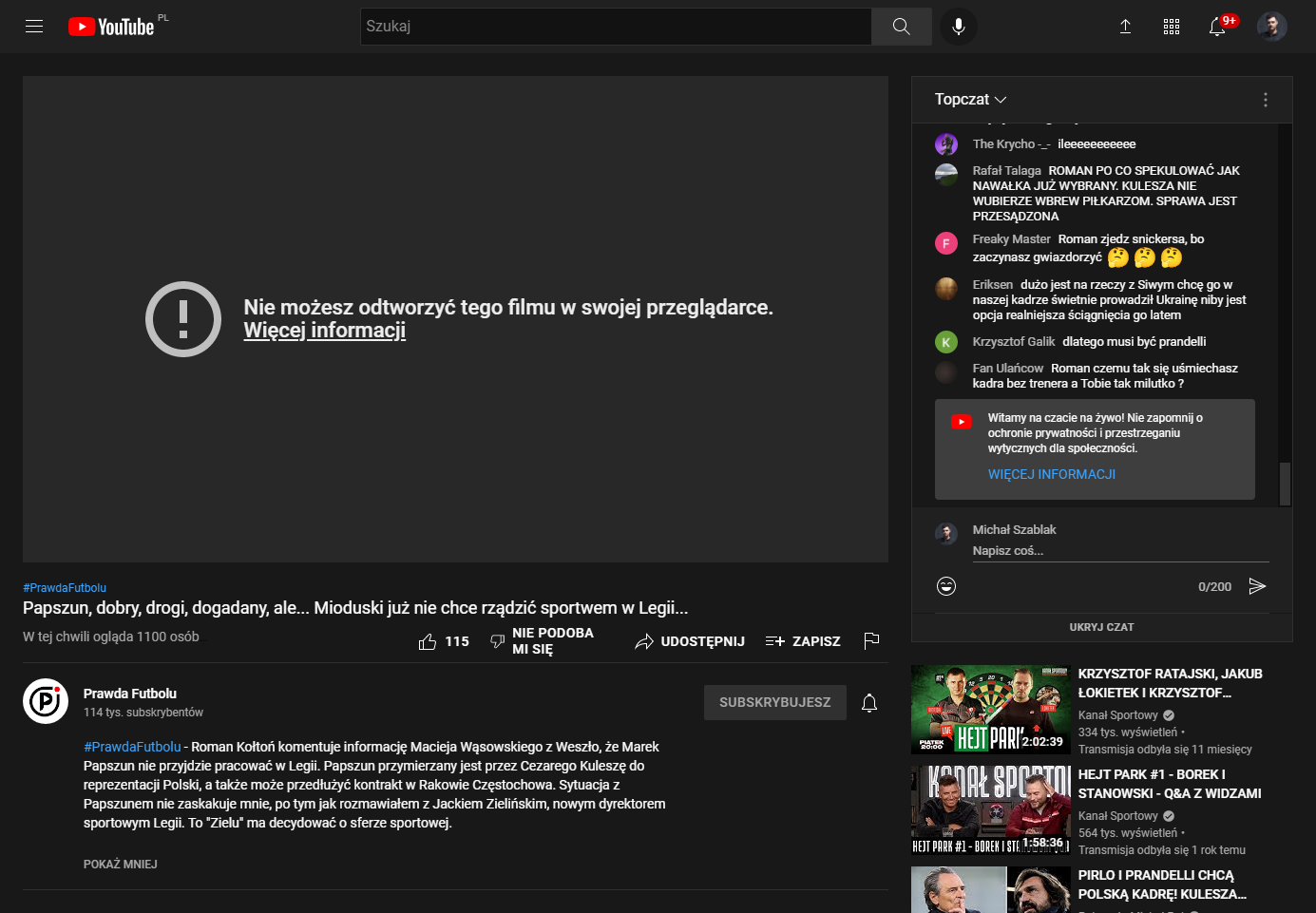1316x913 pixels.
Task: Dislike video with NIE PODOBA MI SIĘ
Action: (542, 641)
